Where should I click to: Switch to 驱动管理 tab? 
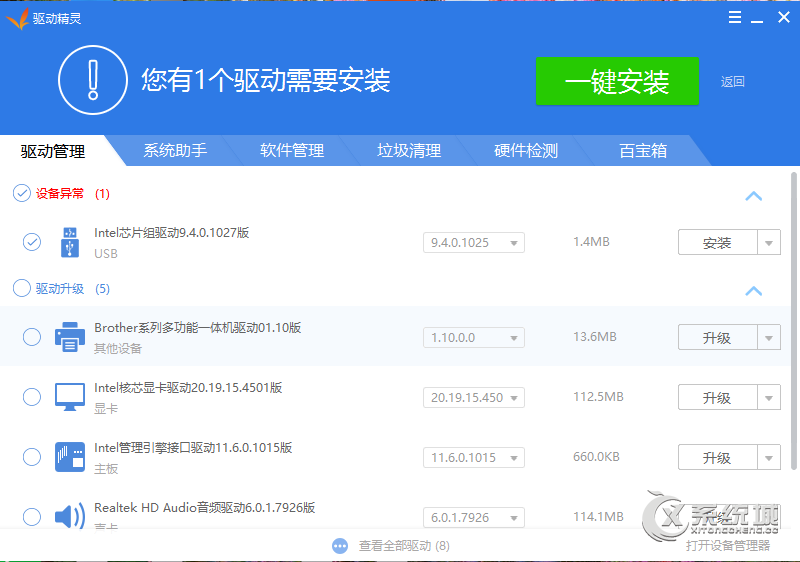pyautogui.click(x=53, y=151)
